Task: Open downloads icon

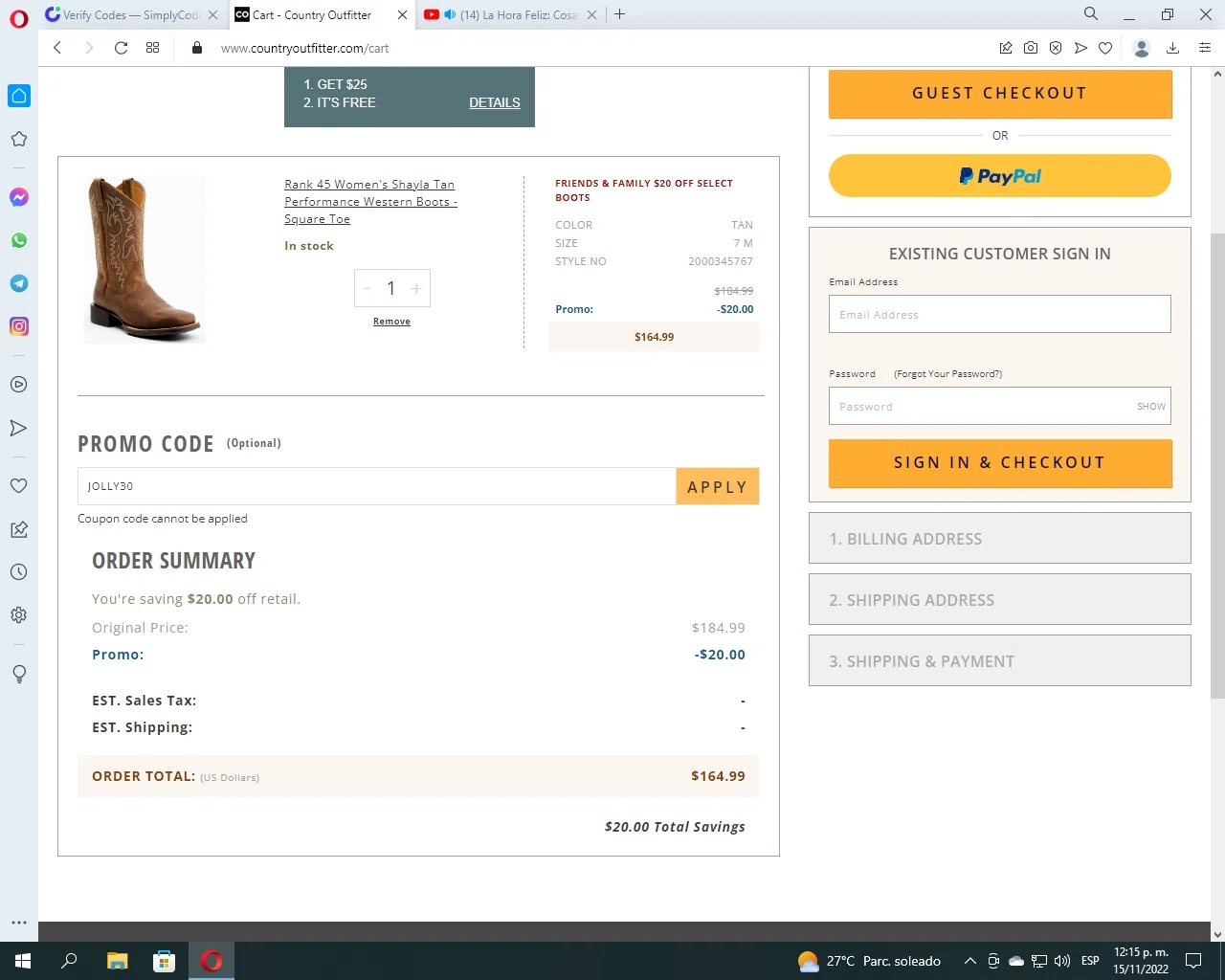Action: pyautogui.click(x=1172, y=48)
